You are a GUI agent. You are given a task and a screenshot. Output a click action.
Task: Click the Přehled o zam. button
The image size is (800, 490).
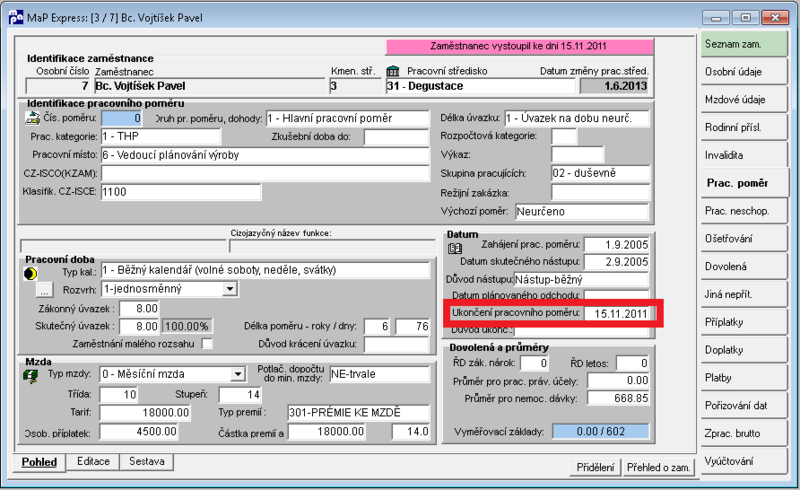[x=658, y=467]
